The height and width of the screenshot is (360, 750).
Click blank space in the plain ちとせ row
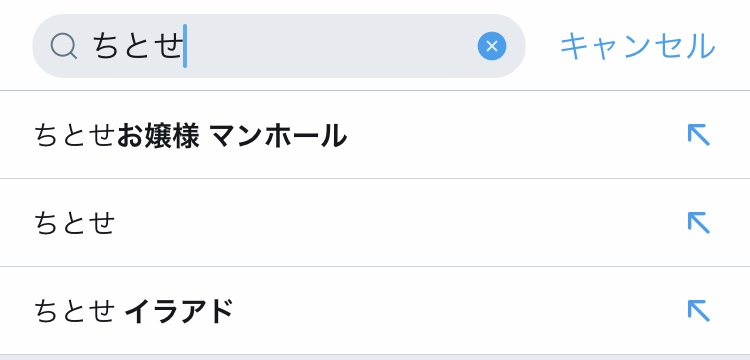point(397,223)
